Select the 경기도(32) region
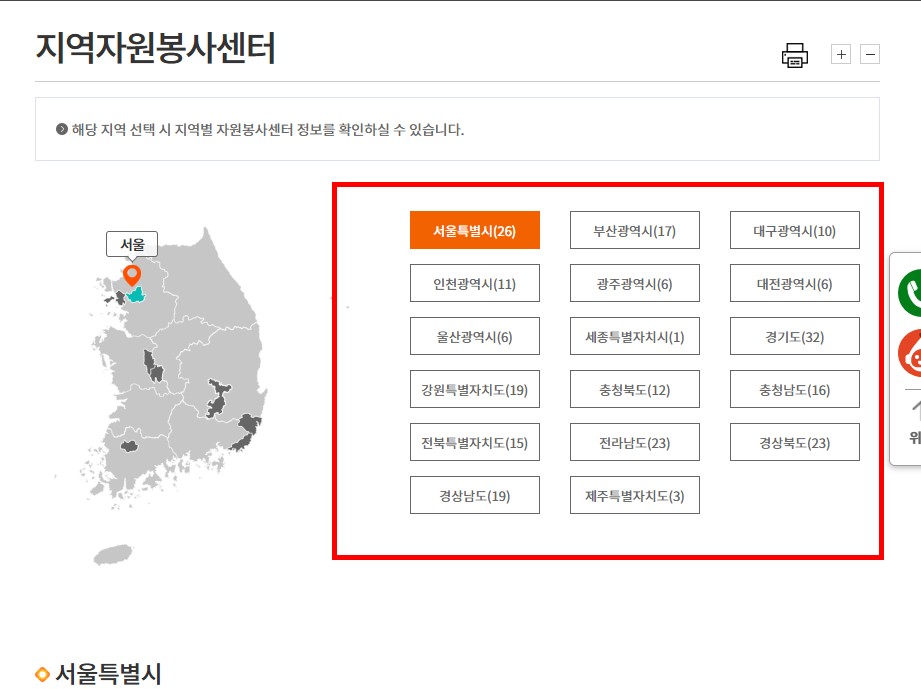This screenshot has height=689, width=921. [794, 336]
